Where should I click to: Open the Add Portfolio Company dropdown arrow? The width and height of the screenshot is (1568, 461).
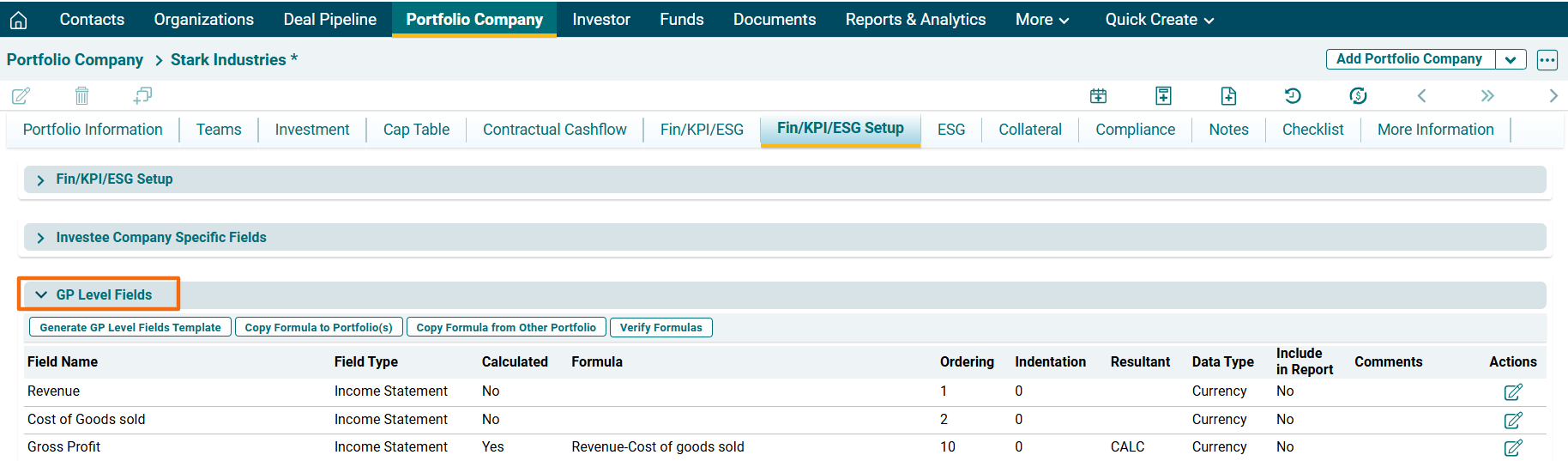(1511, 59)
